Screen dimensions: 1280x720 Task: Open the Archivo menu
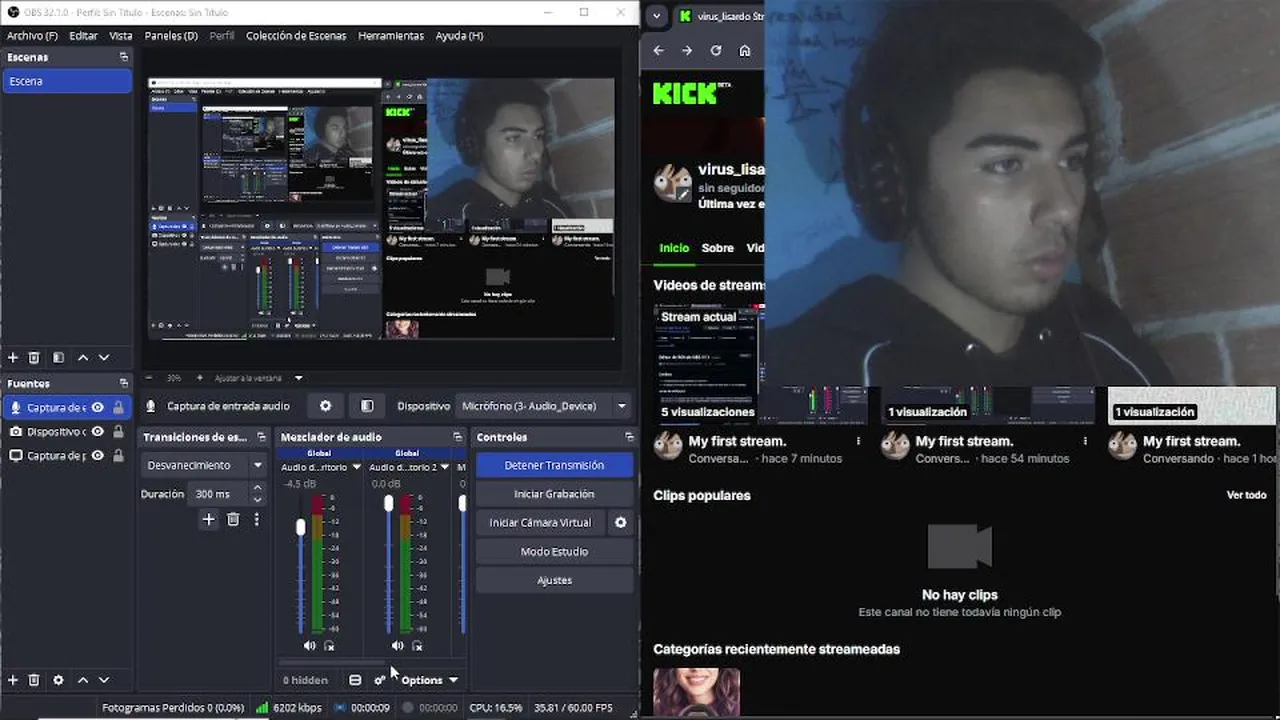[x=32, y=35]
